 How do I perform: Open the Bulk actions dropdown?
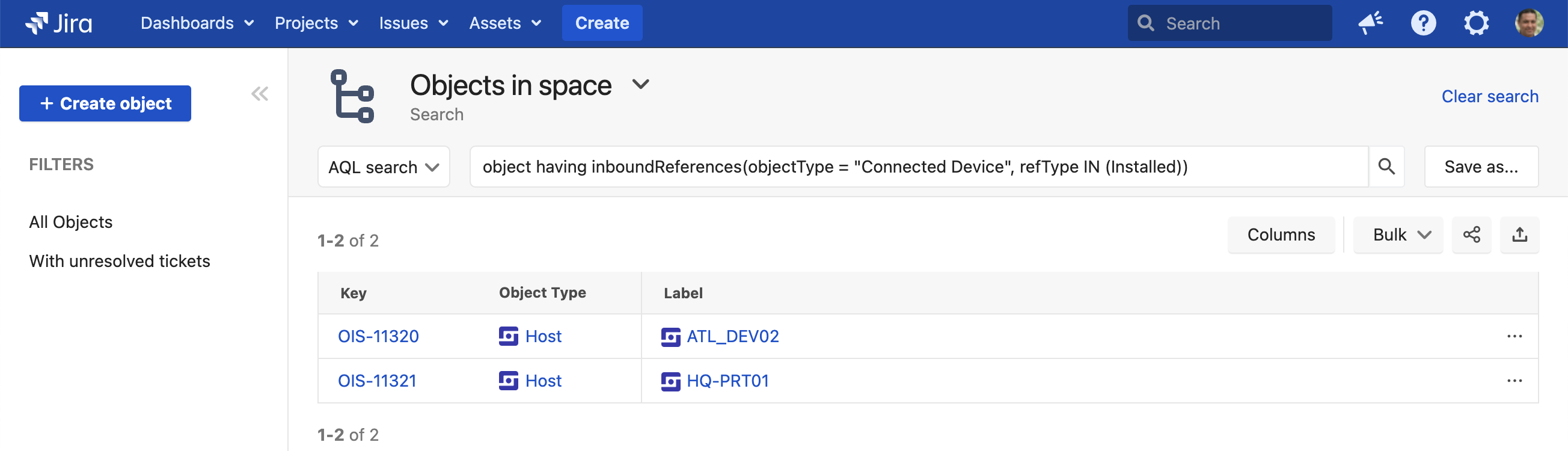point(1399,235)
